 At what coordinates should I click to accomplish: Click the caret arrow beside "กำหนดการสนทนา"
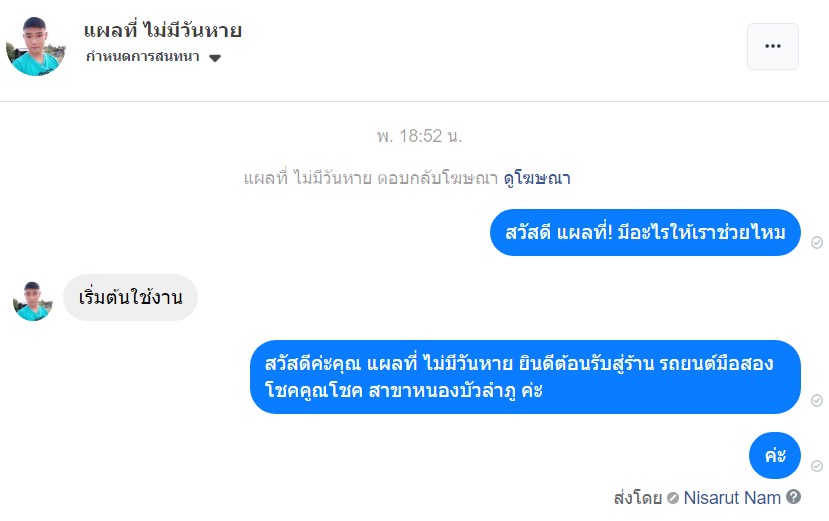click(x=214, y=58)
